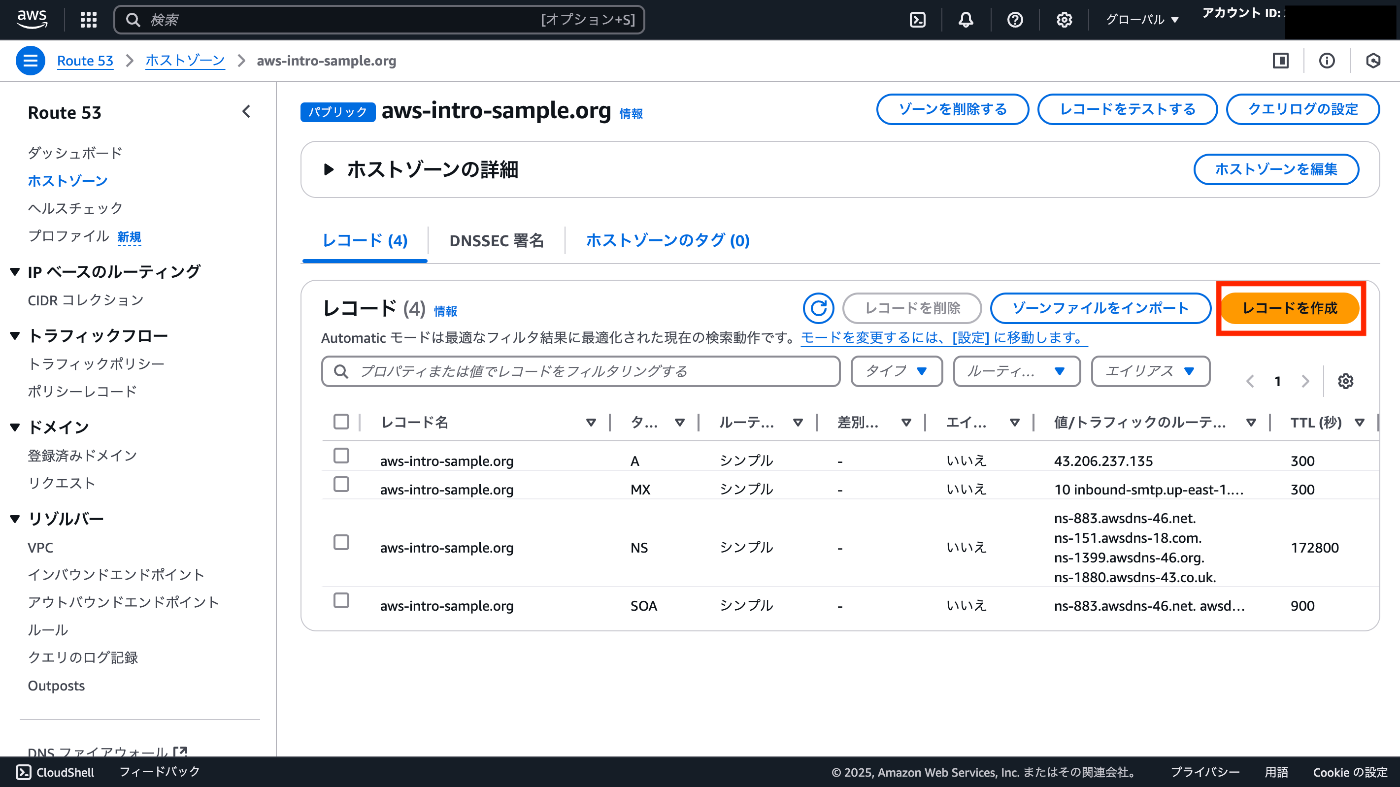Select all records header checkbox
Screen dimensions: 1400x787
(x=341, y=422)
